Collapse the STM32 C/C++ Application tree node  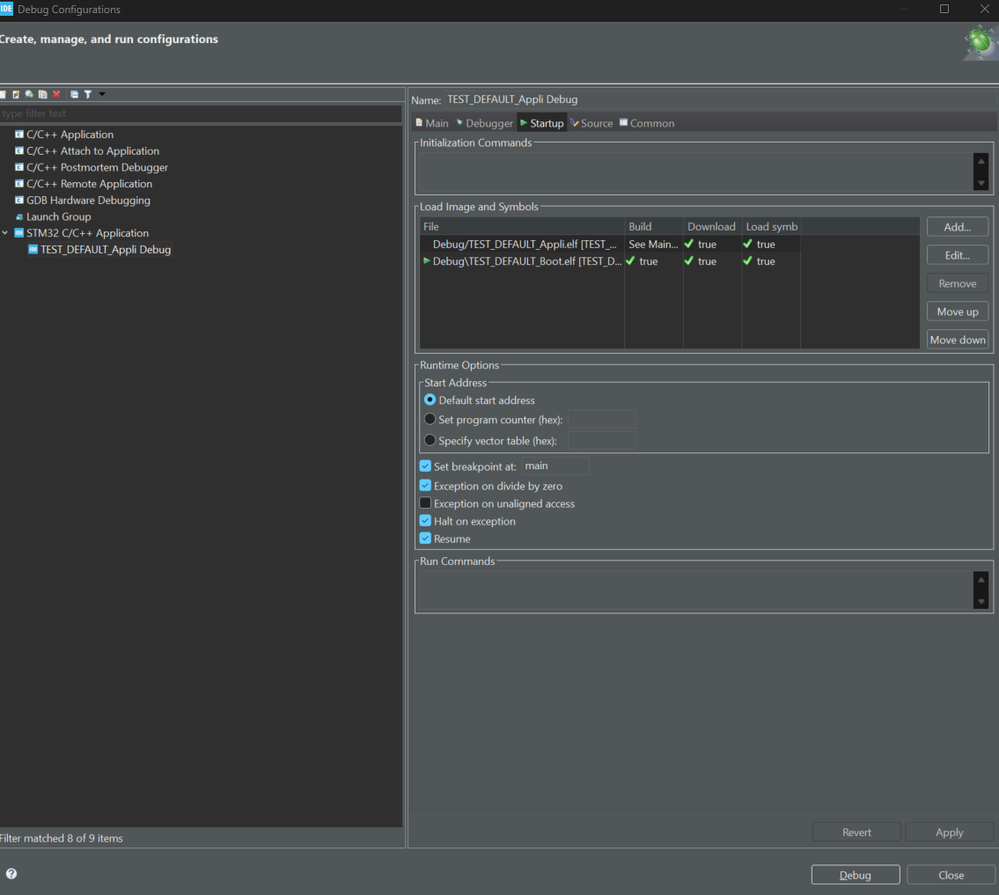pos(5,233)
